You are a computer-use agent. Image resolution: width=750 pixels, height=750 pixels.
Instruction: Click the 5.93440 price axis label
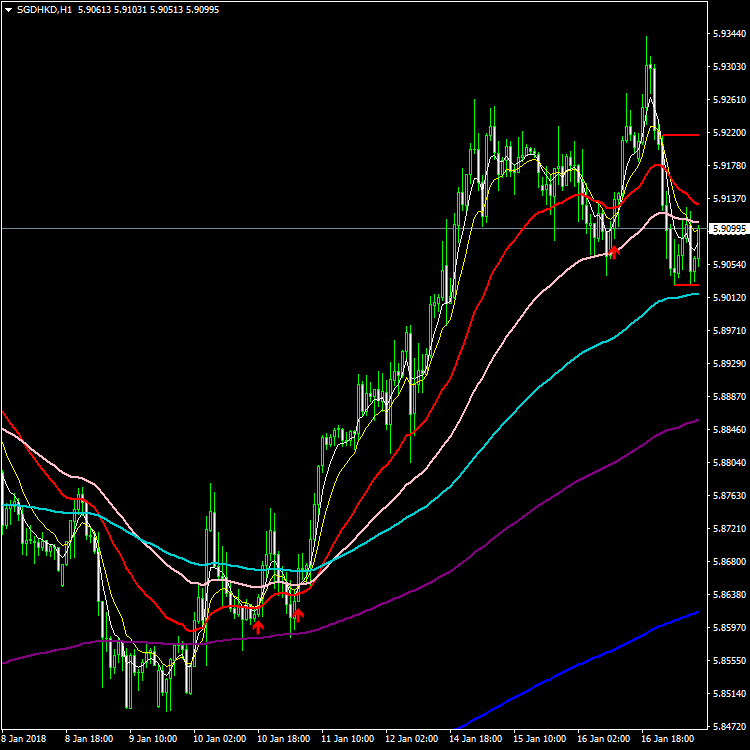tap(729, 33)
